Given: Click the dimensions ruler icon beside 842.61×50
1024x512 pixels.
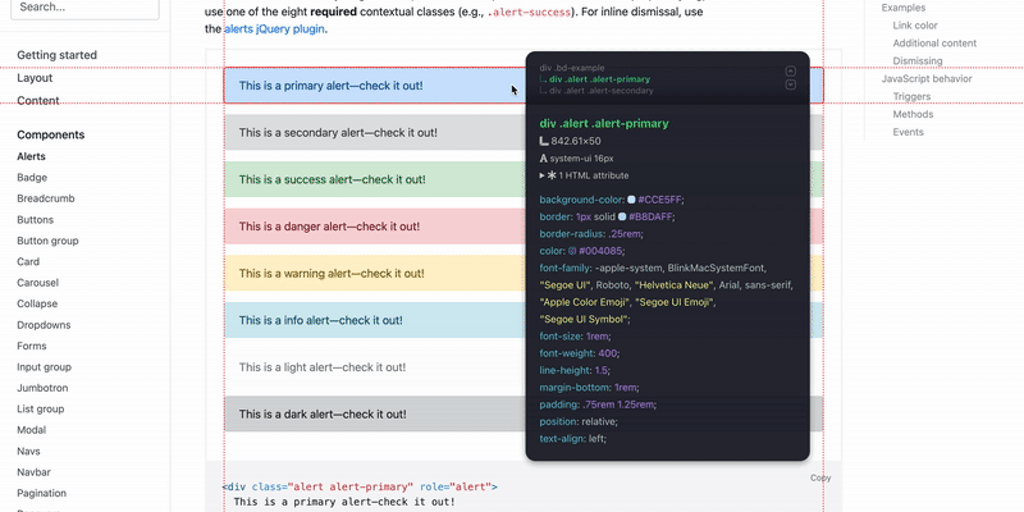Looking at the screenshot, I should tap(544, 141).
